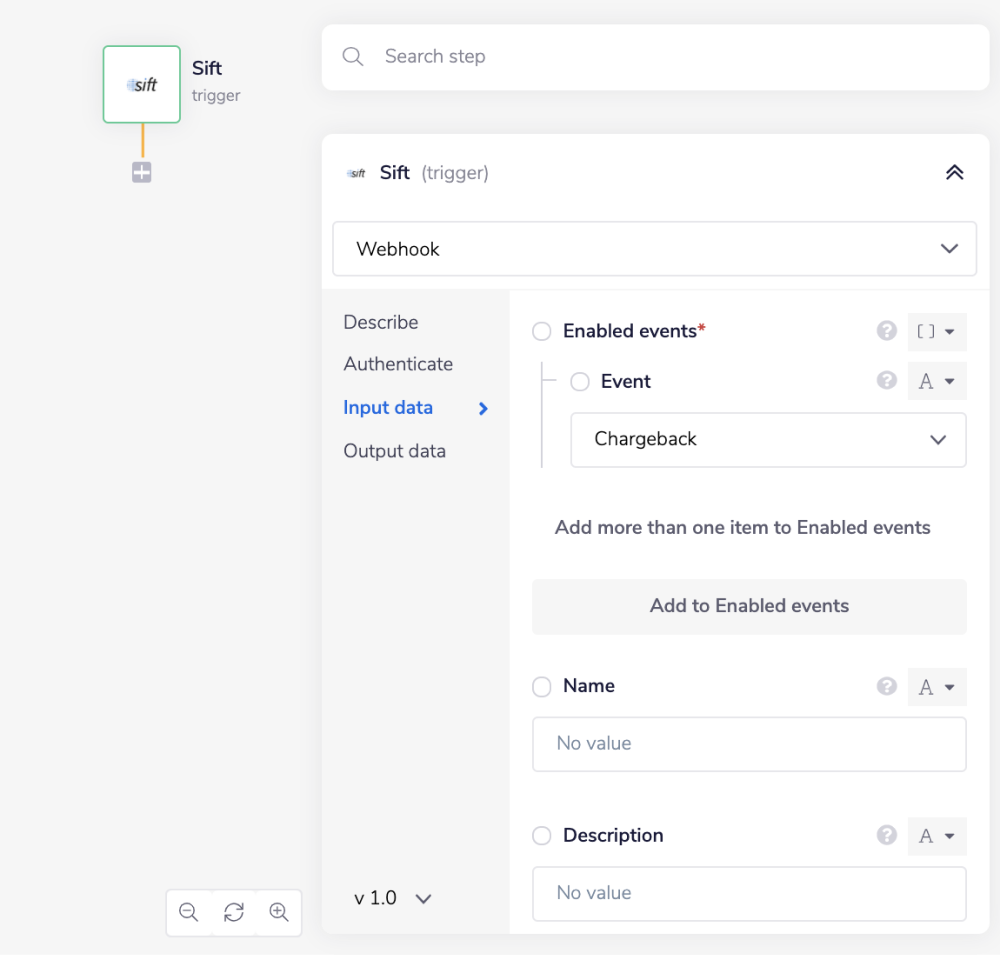Open help icon for Name field

(886, 687)
